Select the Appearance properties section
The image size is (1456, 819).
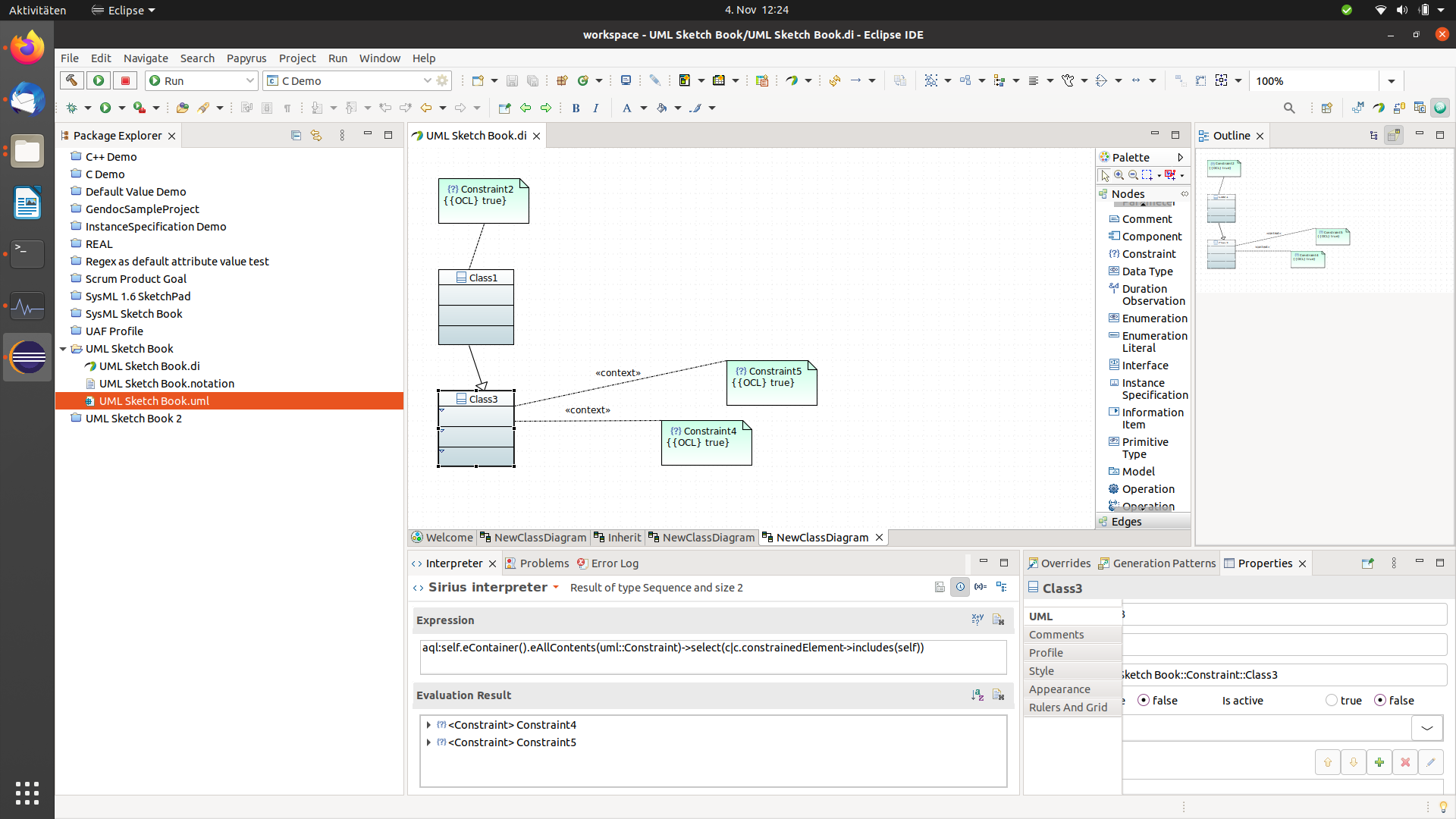(x=1072, y=689)
